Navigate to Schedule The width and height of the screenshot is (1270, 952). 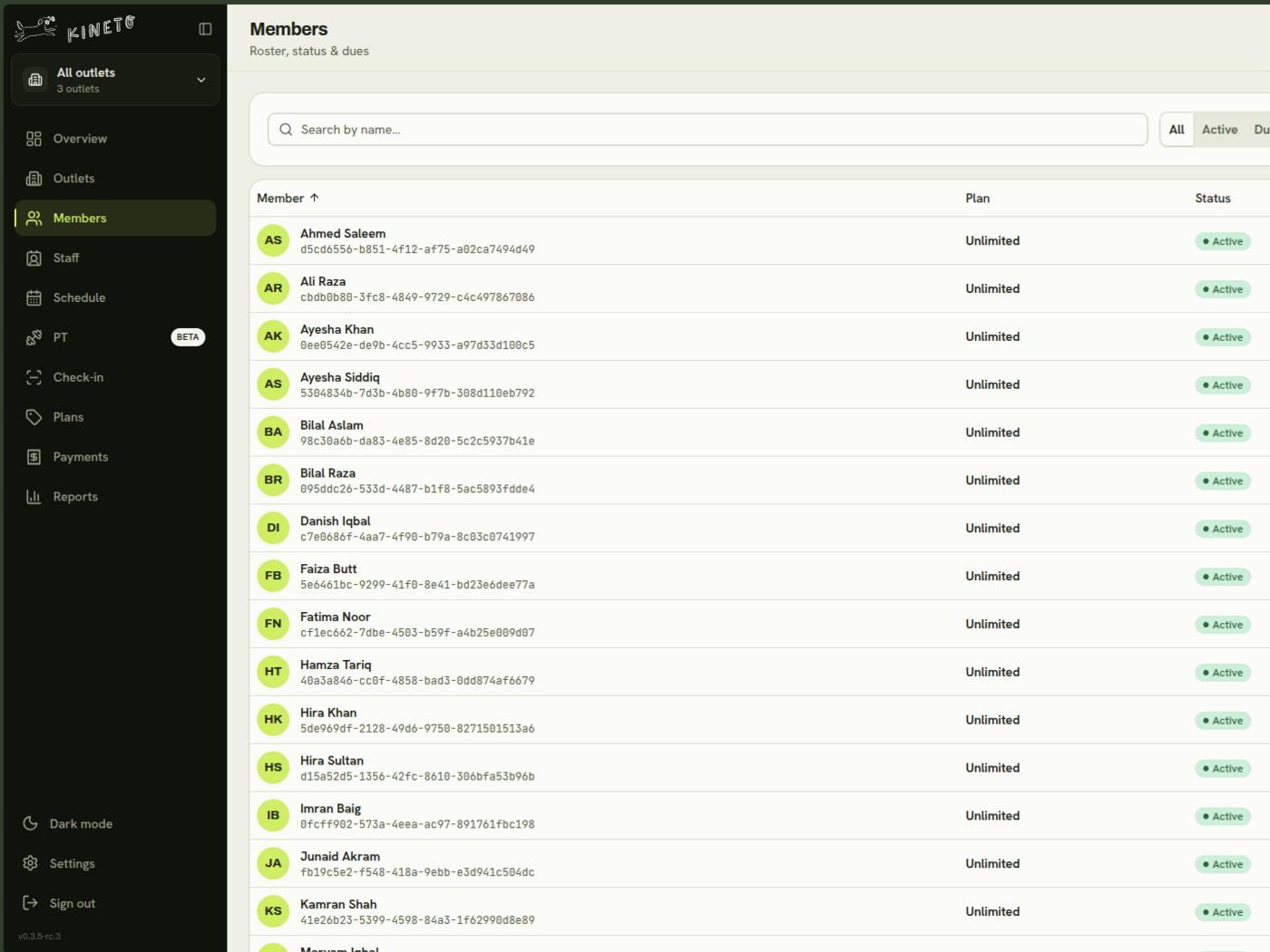[115, 298]
